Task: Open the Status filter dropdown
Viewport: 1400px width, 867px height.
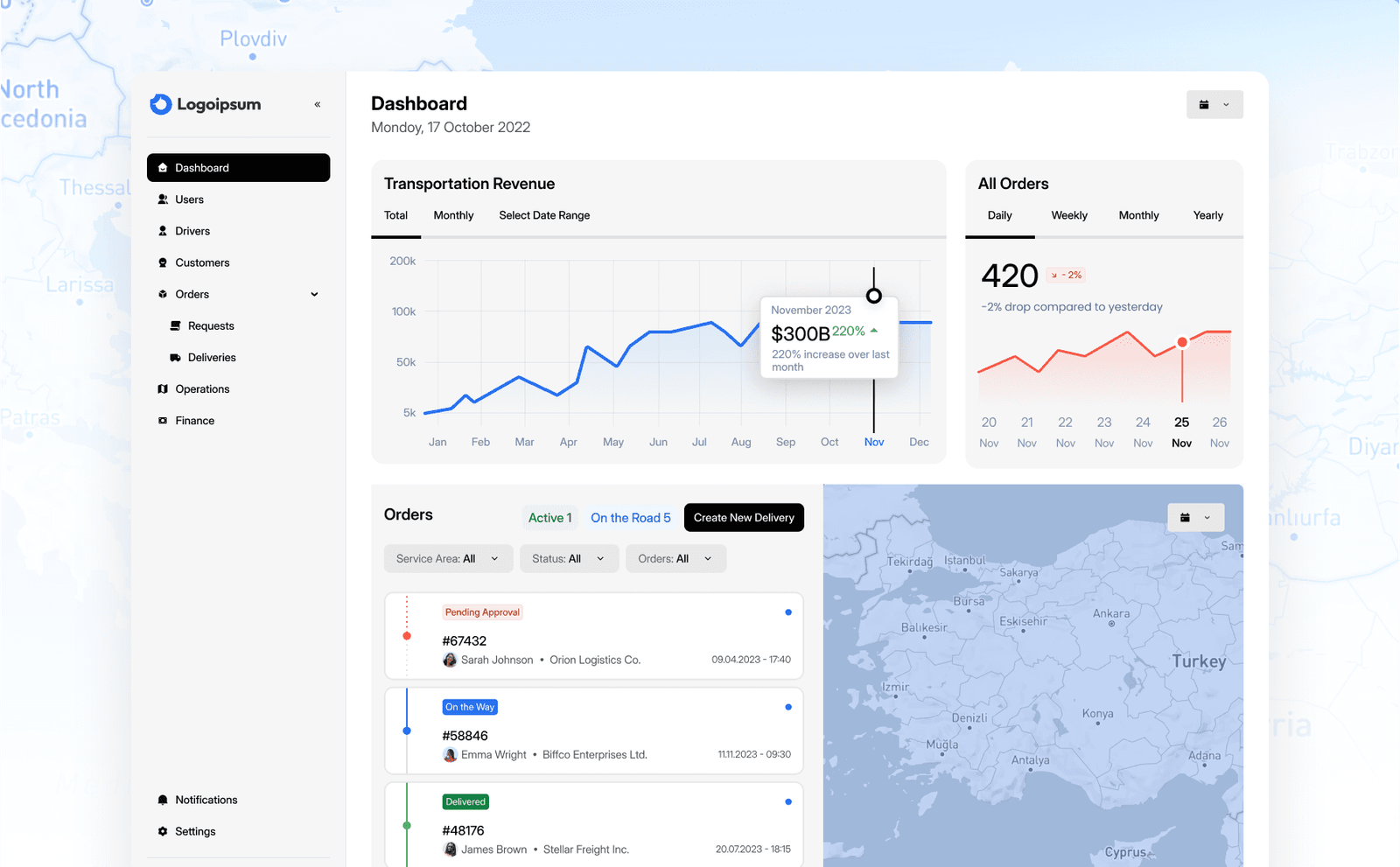Action: coord(569,558)
